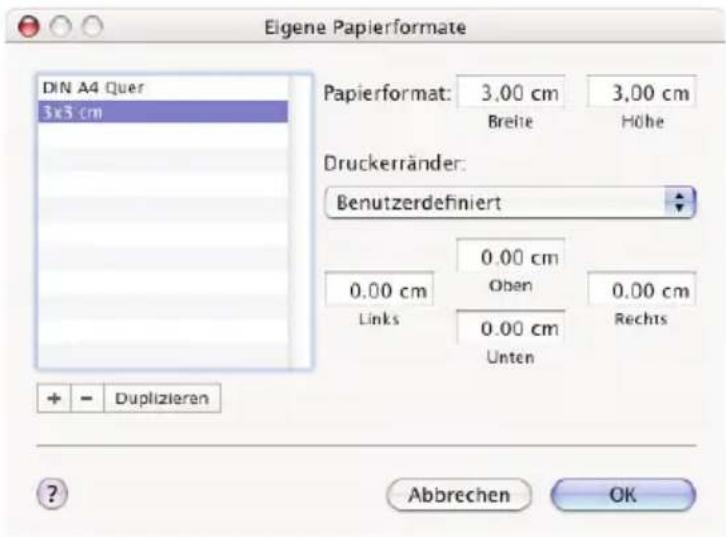Click the Rechts right margin field
This screenshot has height=537, width=726.
coord(642,289)
